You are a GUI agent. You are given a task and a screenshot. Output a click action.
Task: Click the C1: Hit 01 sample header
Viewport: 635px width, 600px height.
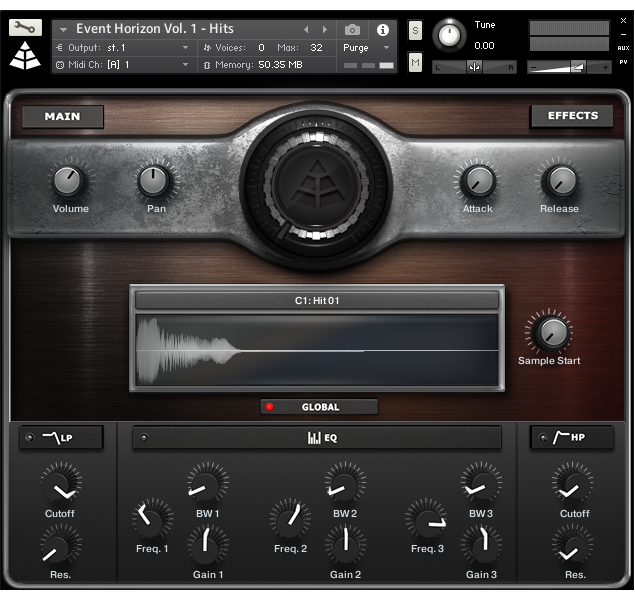pos(317,300)
